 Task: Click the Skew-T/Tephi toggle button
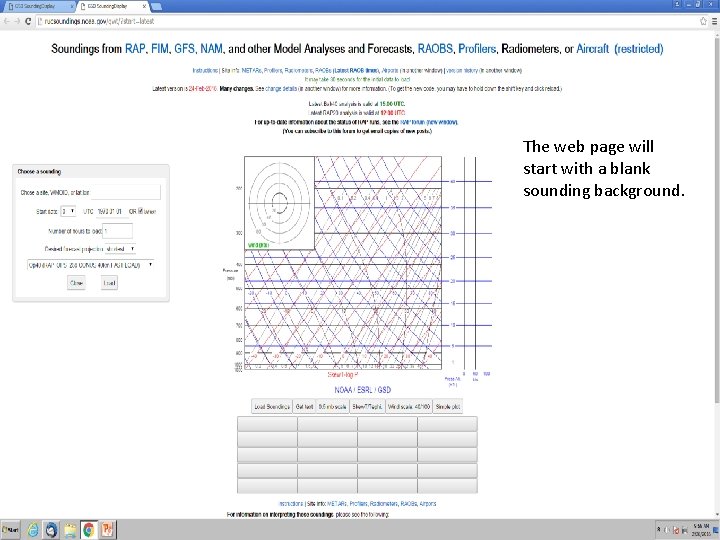367,406
